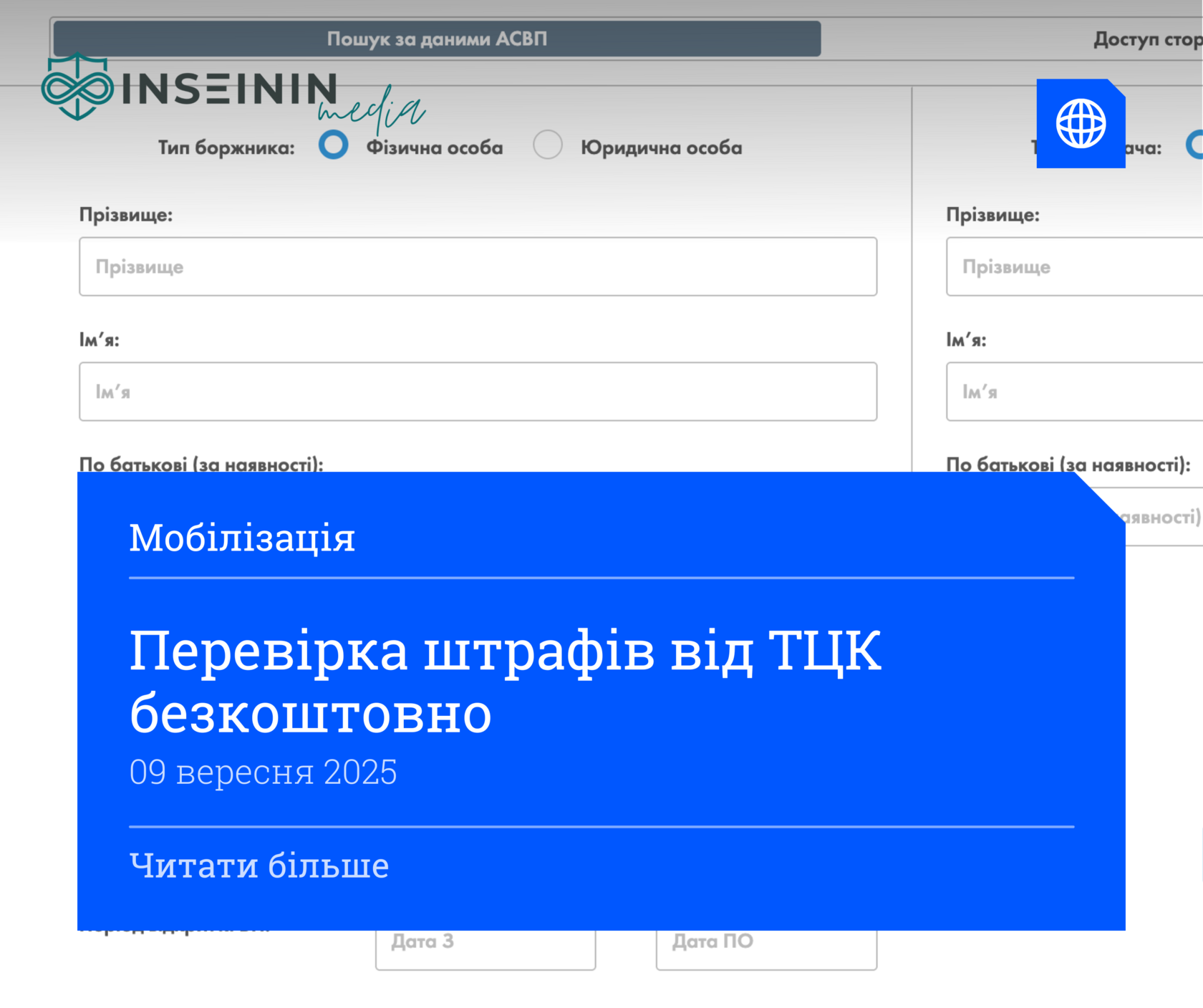Click the publication date 09 вересня 2025
Image resolution: width=1203 pixels, height=1008 pixels.
(264, 772)
